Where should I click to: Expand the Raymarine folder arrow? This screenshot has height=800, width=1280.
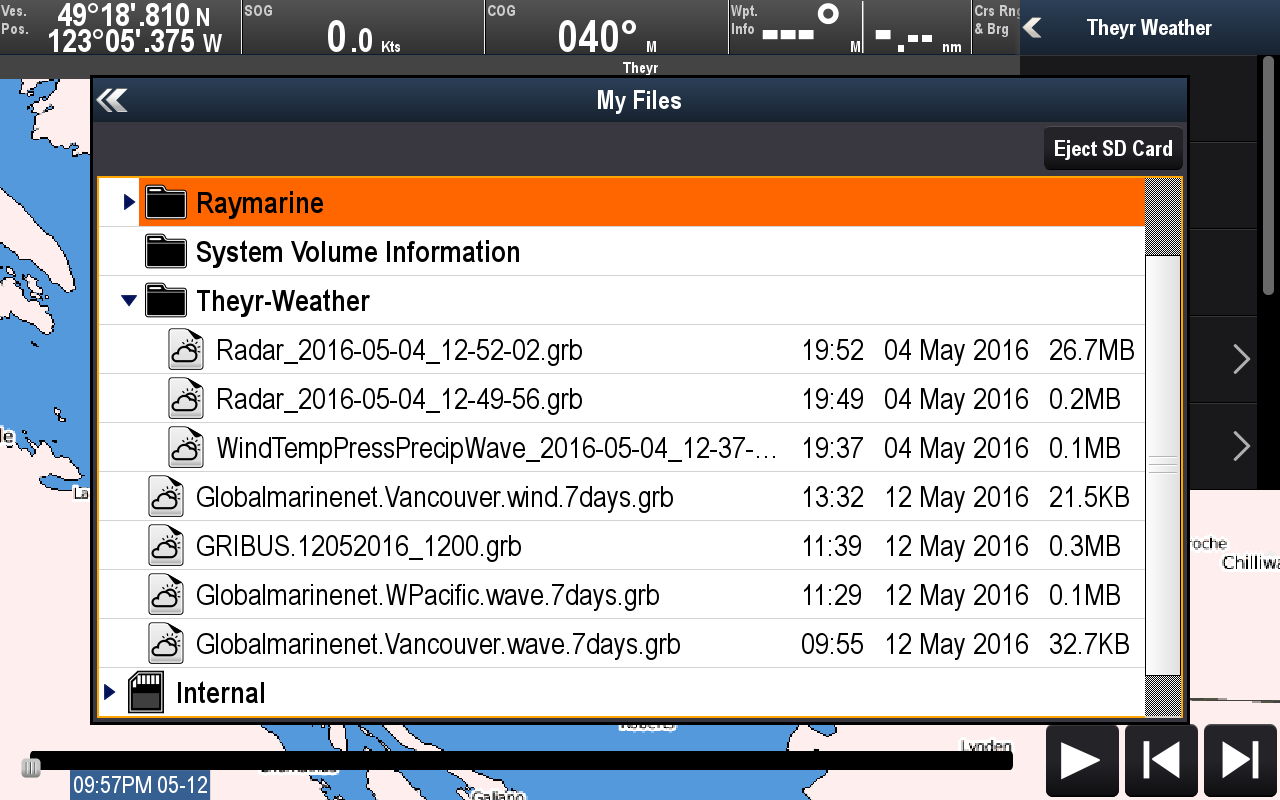coord(128,202)
